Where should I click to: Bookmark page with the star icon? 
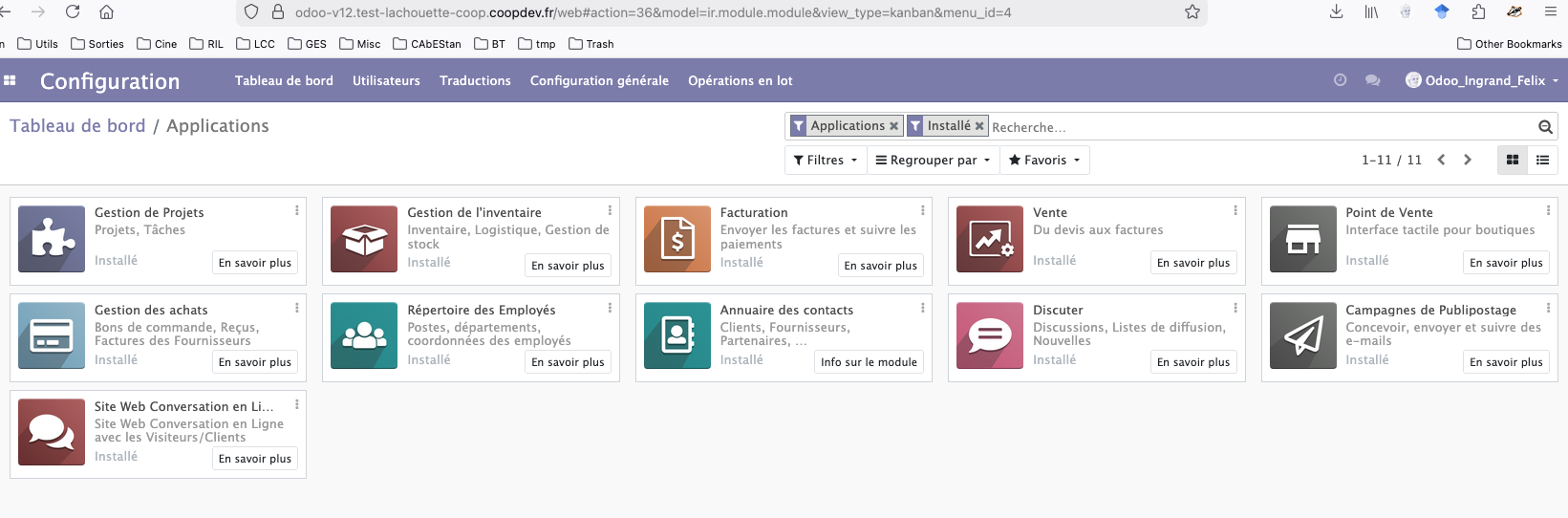click(1192, 12)
